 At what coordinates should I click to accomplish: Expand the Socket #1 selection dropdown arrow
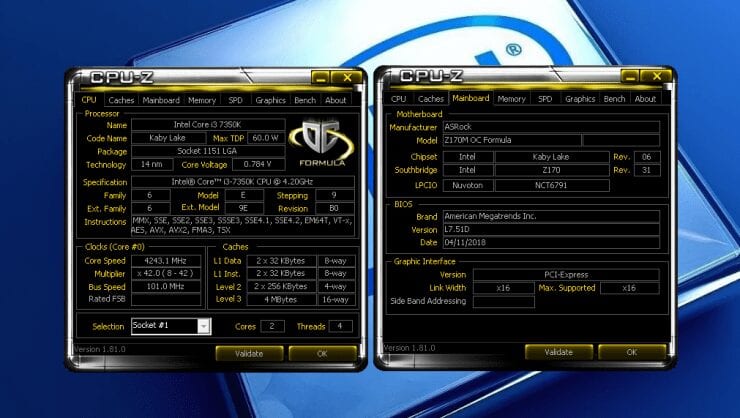(x=203, y=326)
